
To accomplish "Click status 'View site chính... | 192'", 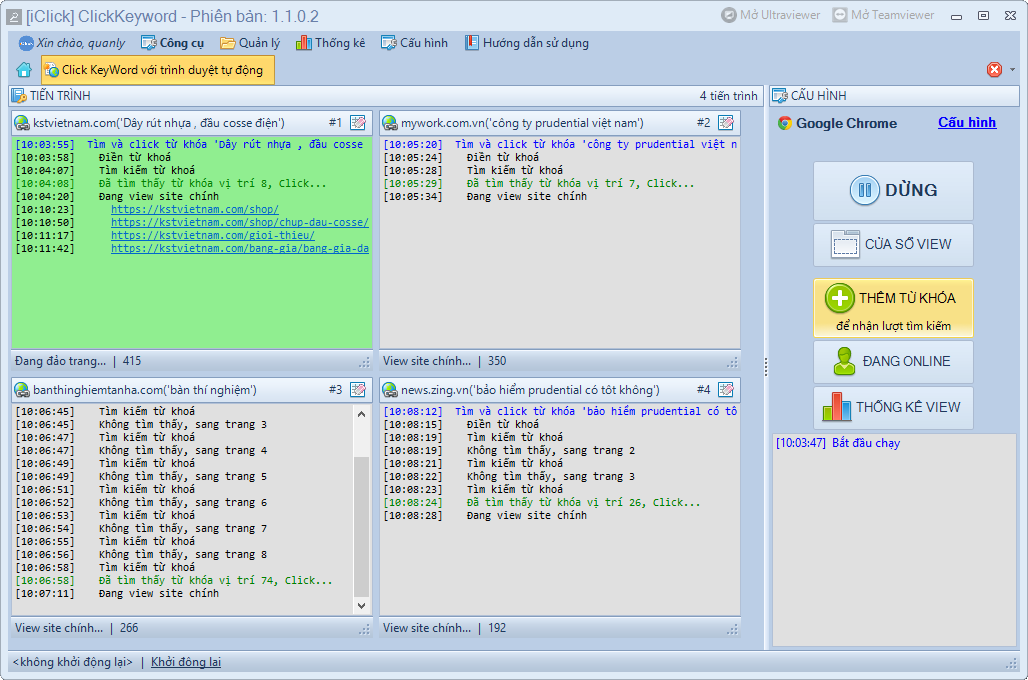I will [x=445, y=628].
